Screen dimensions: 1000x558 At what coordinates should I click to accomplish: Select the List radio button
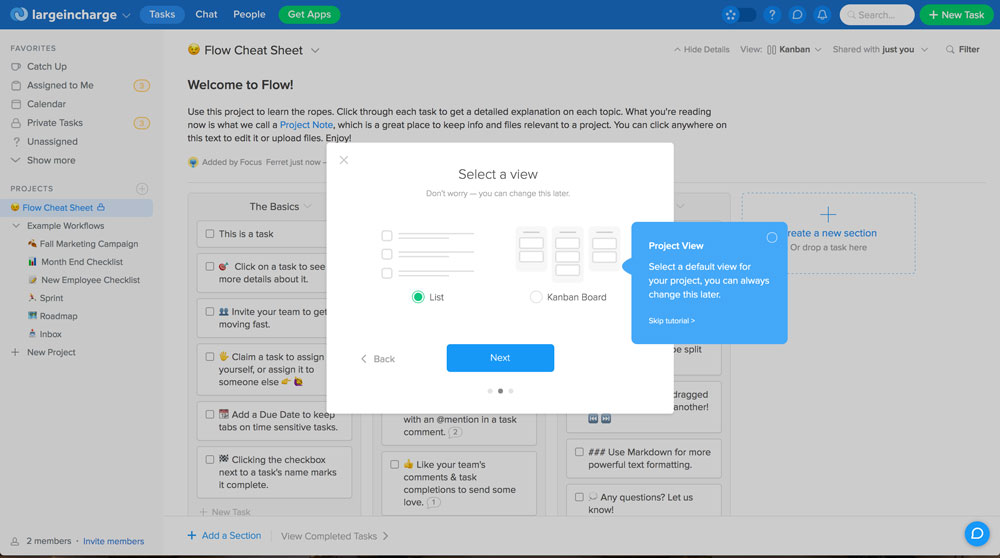[x=418, y=297]
